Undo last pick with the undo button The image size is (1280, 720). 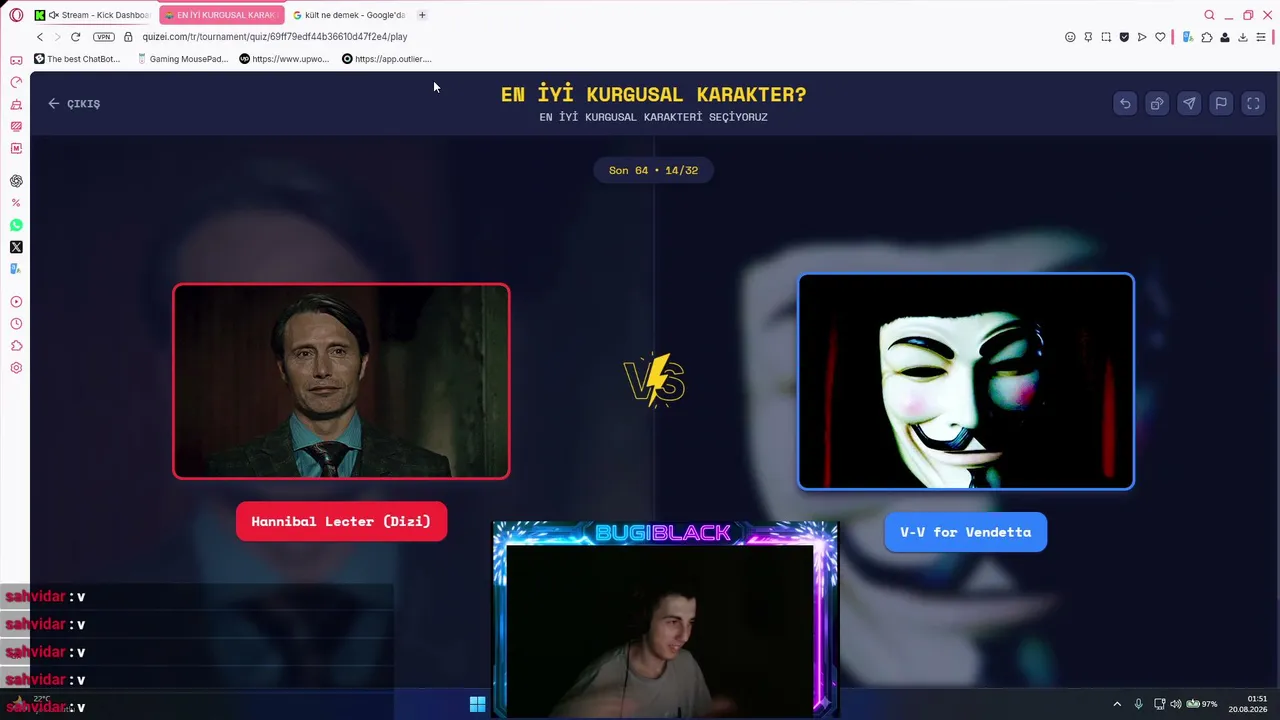[x=1125, y=103]
